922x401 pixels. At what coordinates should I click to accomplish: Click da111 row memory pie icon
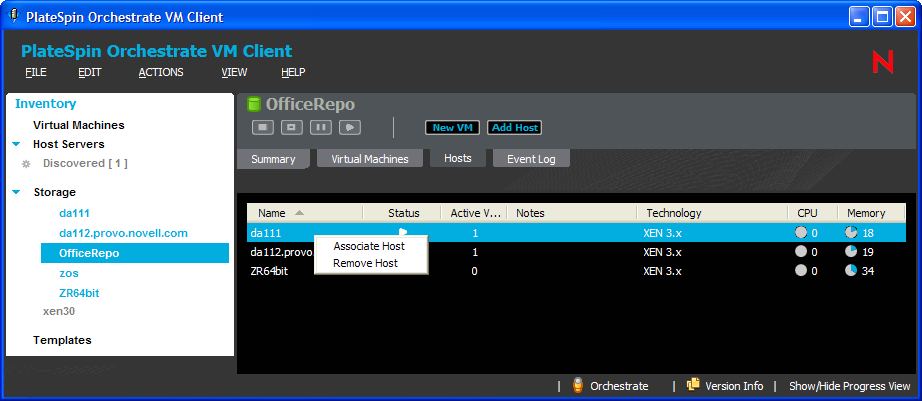tap(851, 233)
